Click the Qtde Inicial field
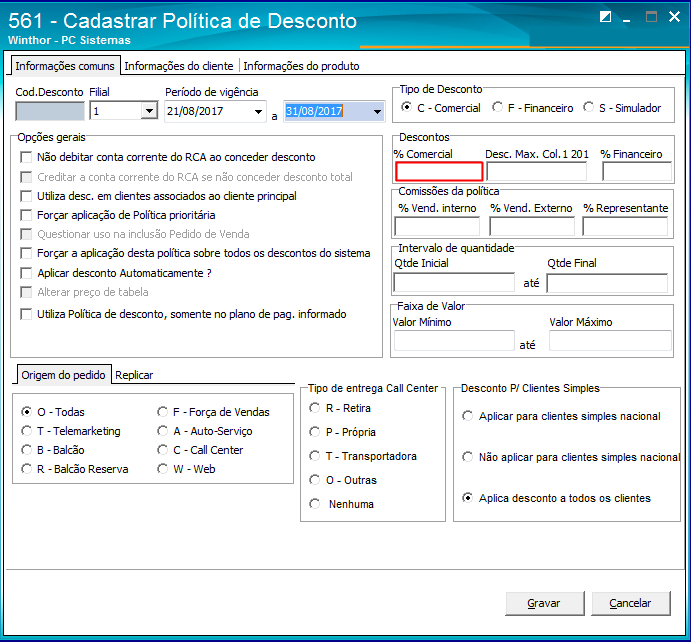The height and width of the screenshot is (642, 691). pos(454,282)
